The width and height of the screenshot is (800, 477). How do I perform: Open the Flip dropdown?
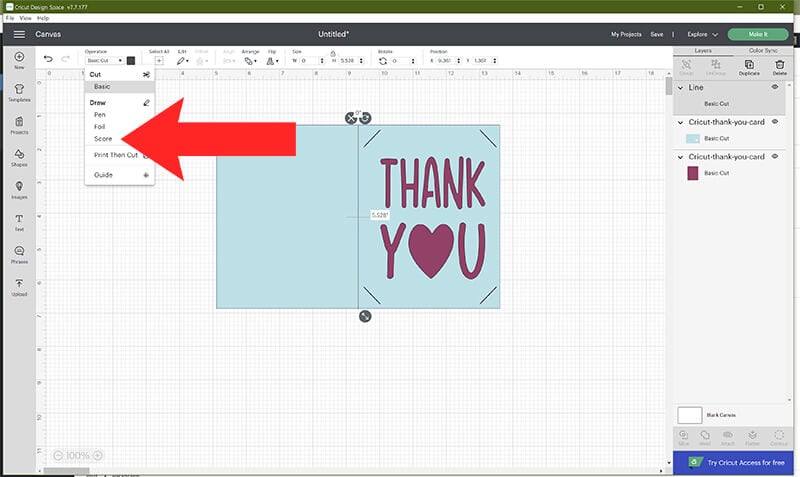pyautogui.click(x=272, y=61)
